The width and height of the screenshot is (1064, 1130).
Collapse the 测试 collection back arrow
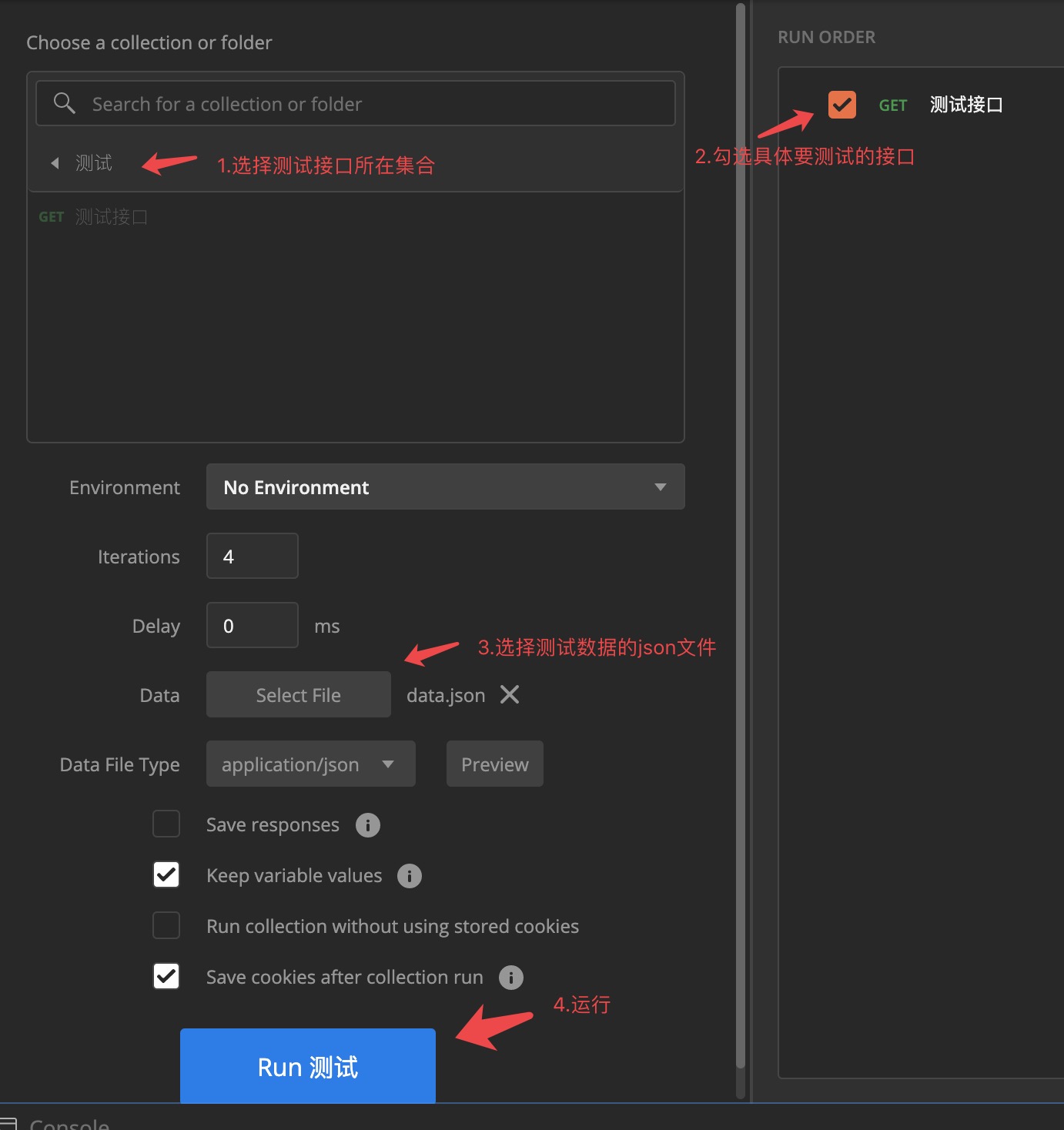tap(55, 163)
